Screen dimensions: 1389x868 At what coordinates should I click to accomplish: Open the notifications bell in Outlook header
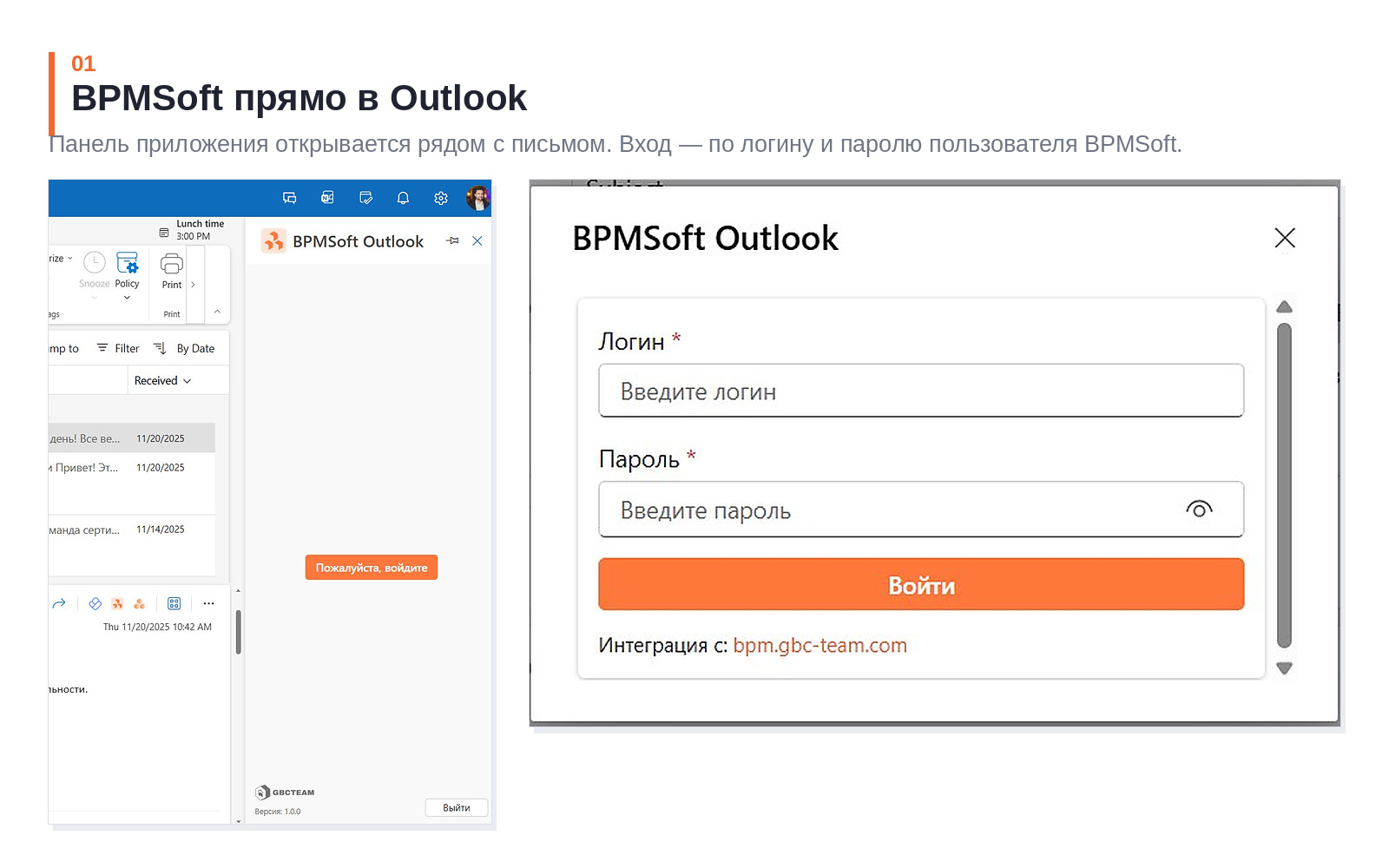403,198
